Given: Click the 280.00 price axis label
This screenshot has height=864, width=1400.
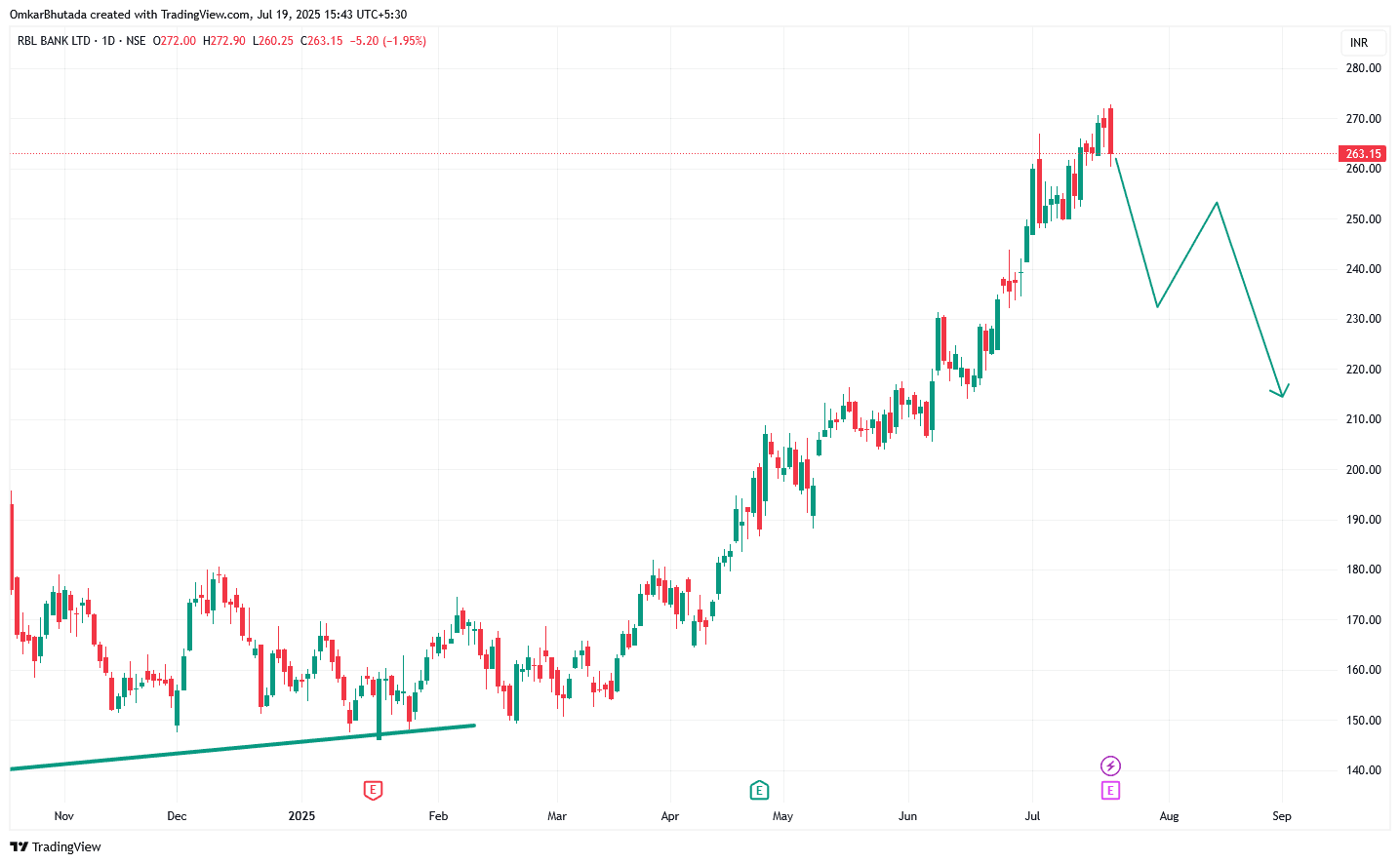Looking at the screenshot, I should (x=1363, y=68).
